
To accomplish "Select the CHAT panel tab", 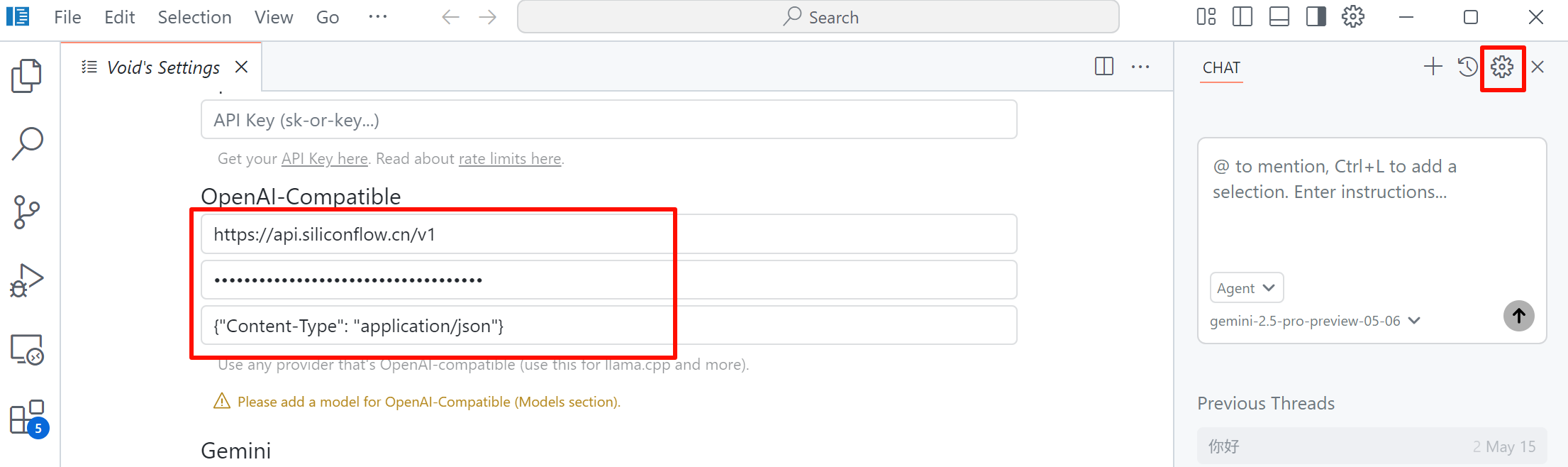I will point(1221,67).
